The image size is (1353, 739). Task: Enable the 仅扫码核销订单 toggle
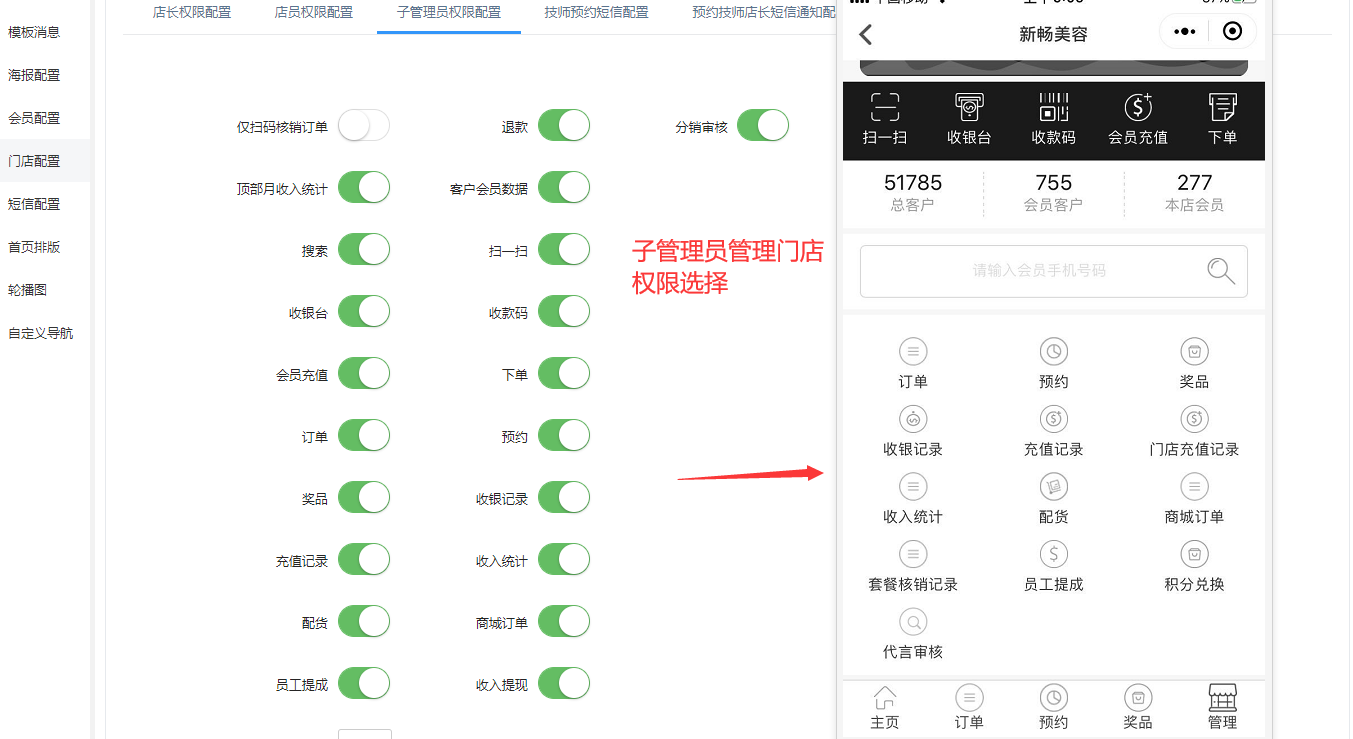363,126
